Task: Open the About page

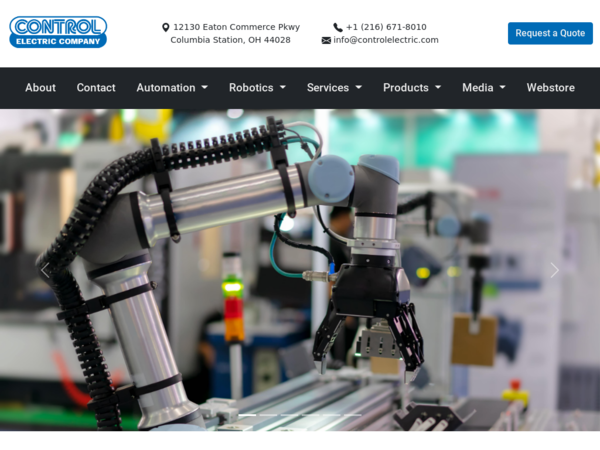Action: click(41, 88)
